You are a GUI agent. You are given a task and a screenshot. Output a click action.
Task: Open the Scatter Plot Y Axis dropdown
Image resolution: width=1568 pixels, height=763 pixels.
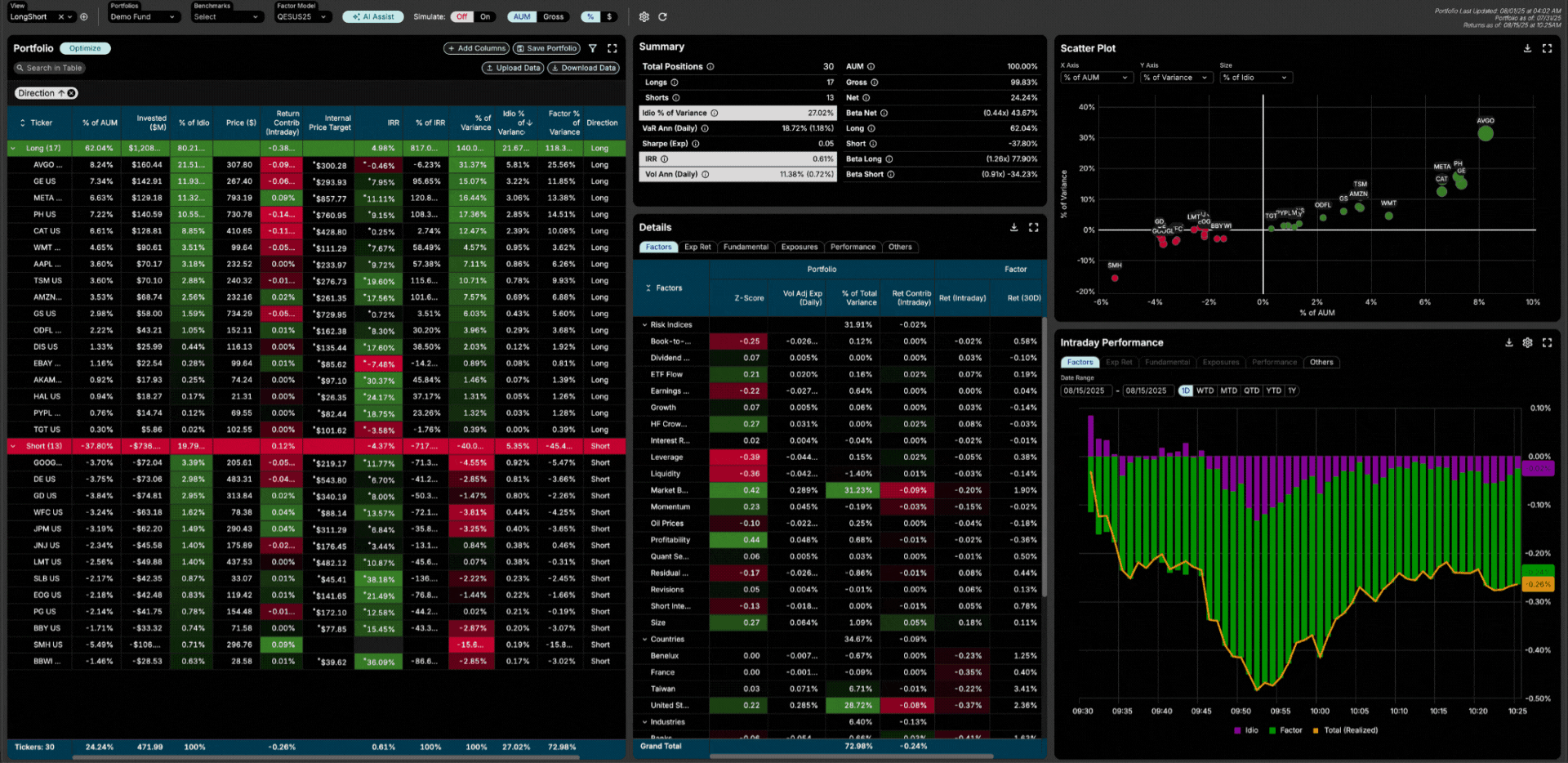1175,78
